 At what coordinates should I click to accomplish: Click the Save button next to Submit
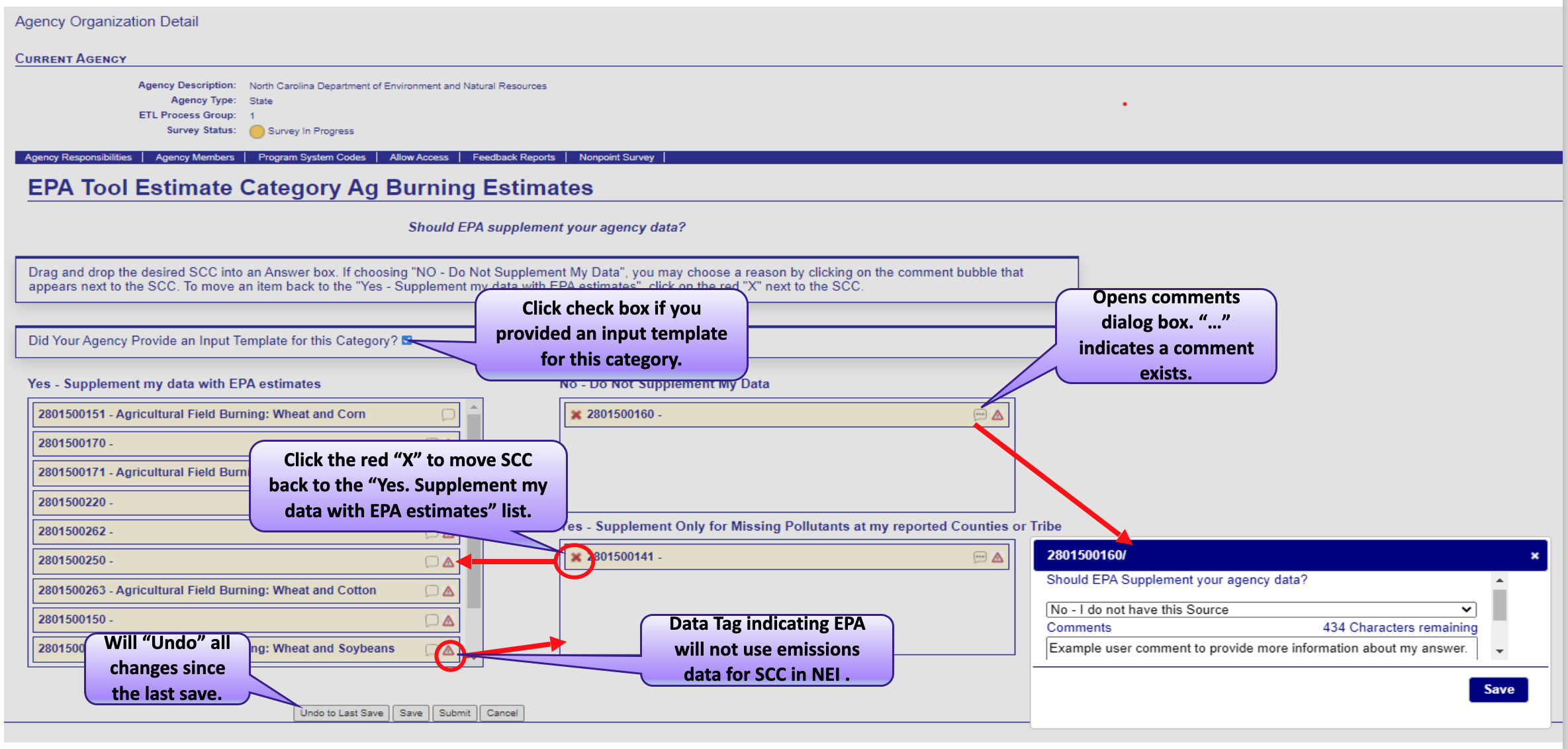411,713
